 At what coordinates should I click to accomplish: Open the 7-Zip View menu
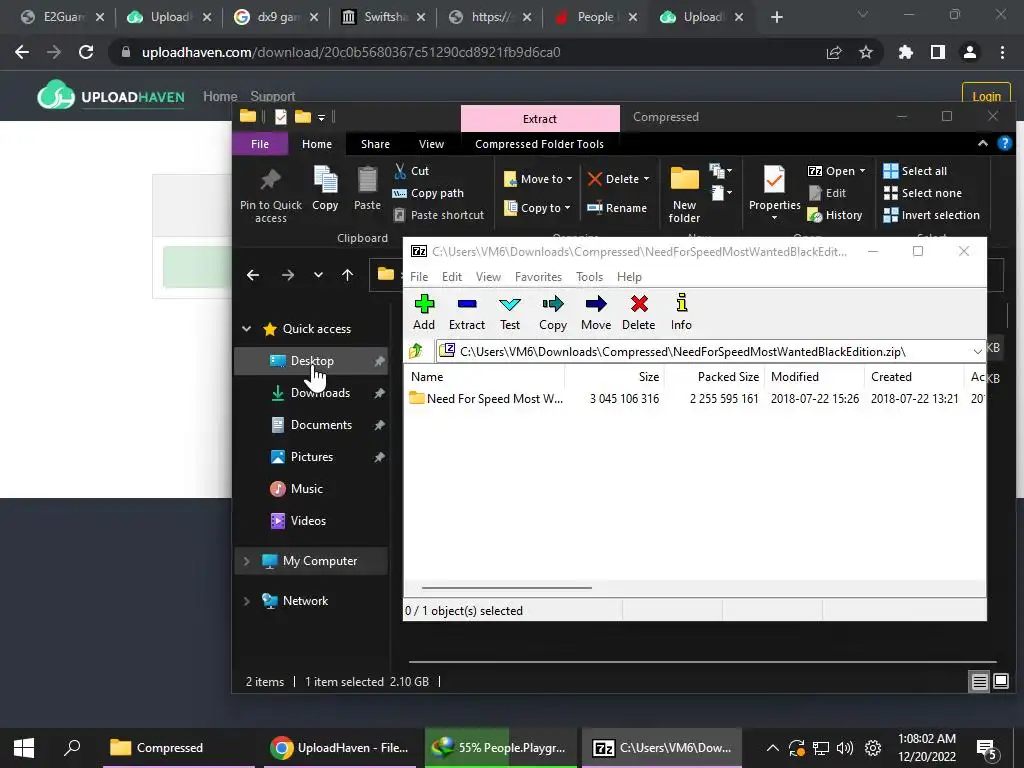tap(488, 277)
